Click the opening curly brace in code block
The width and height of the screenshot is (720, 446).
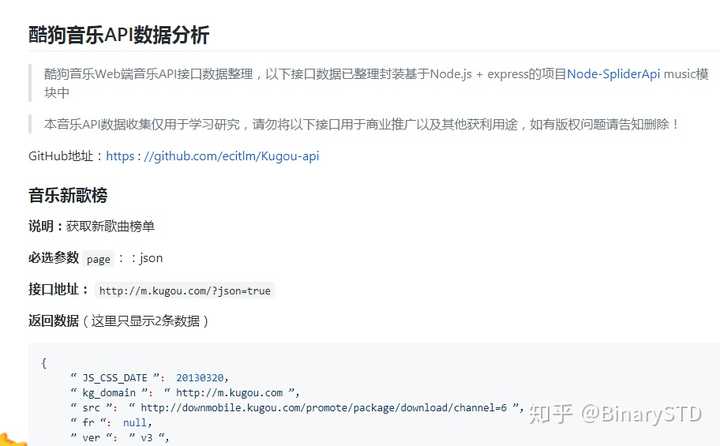coord(44,363)
